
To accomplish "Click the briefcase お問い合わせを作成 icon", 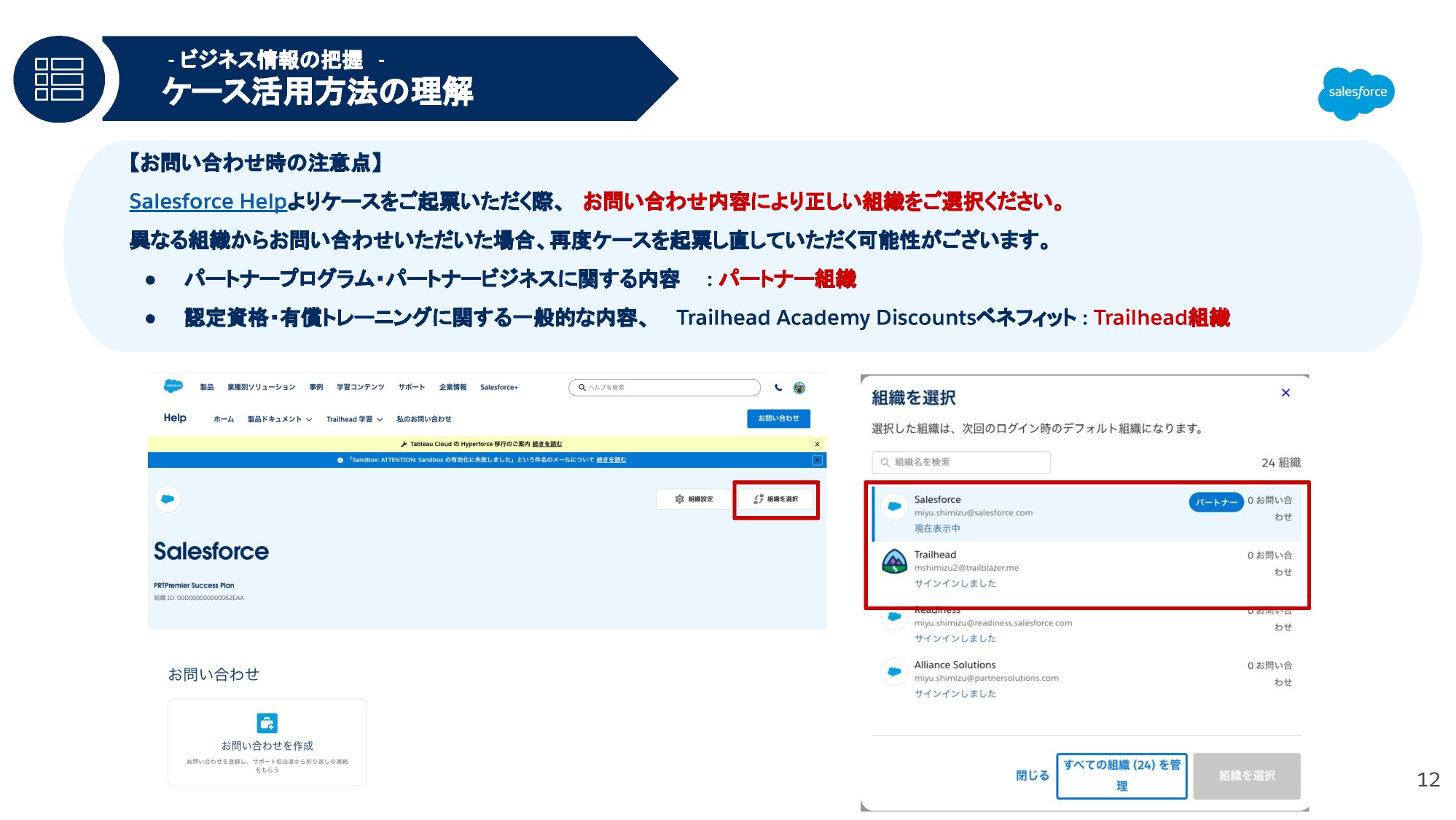I will click(x=267, y=723).
